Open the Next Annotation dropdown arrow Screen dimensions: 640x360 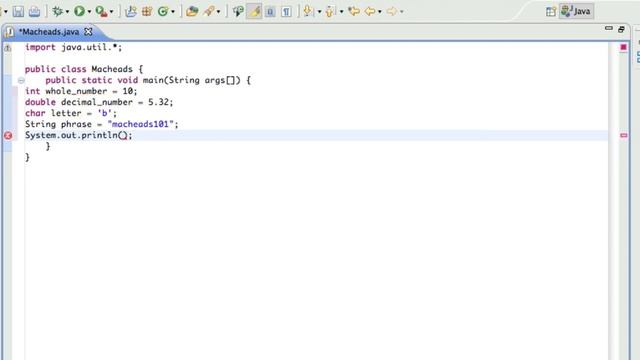click(x=319, y=12)
